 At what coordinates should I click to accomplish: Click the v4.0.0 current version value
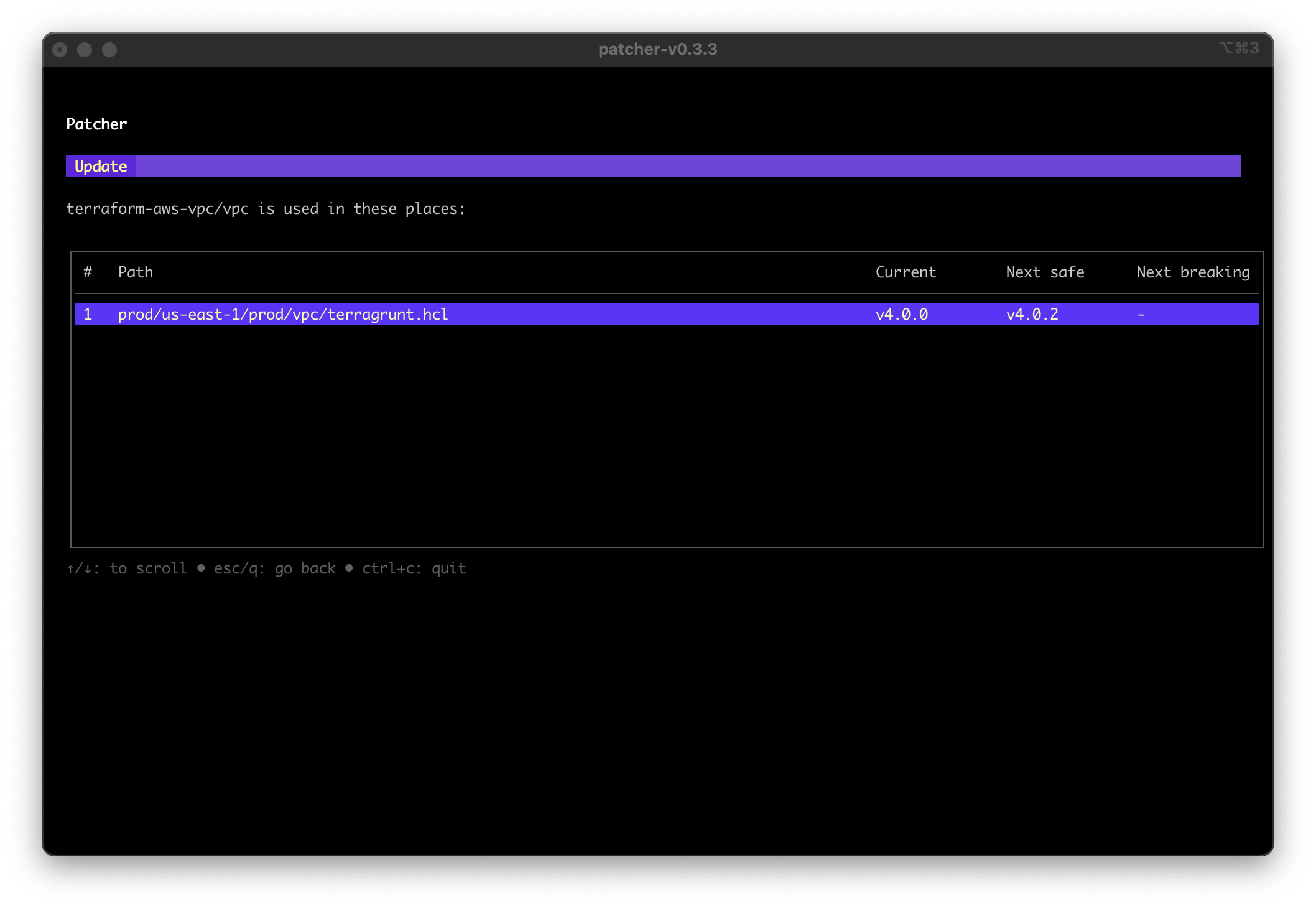[902, 314]
